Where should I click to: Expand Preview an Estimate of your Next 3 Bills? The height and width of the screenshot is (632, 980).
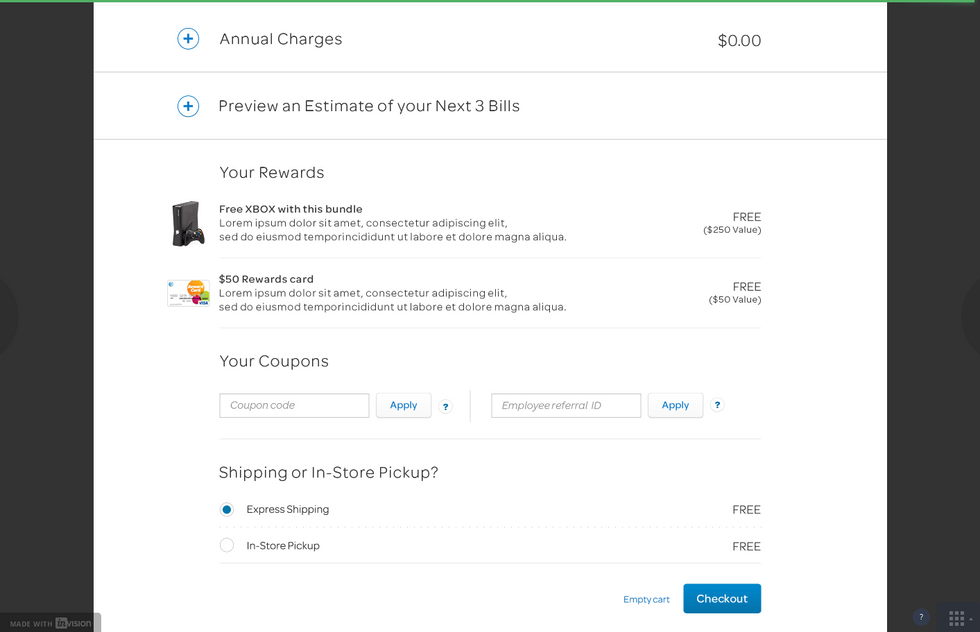(x=188, y=106)
